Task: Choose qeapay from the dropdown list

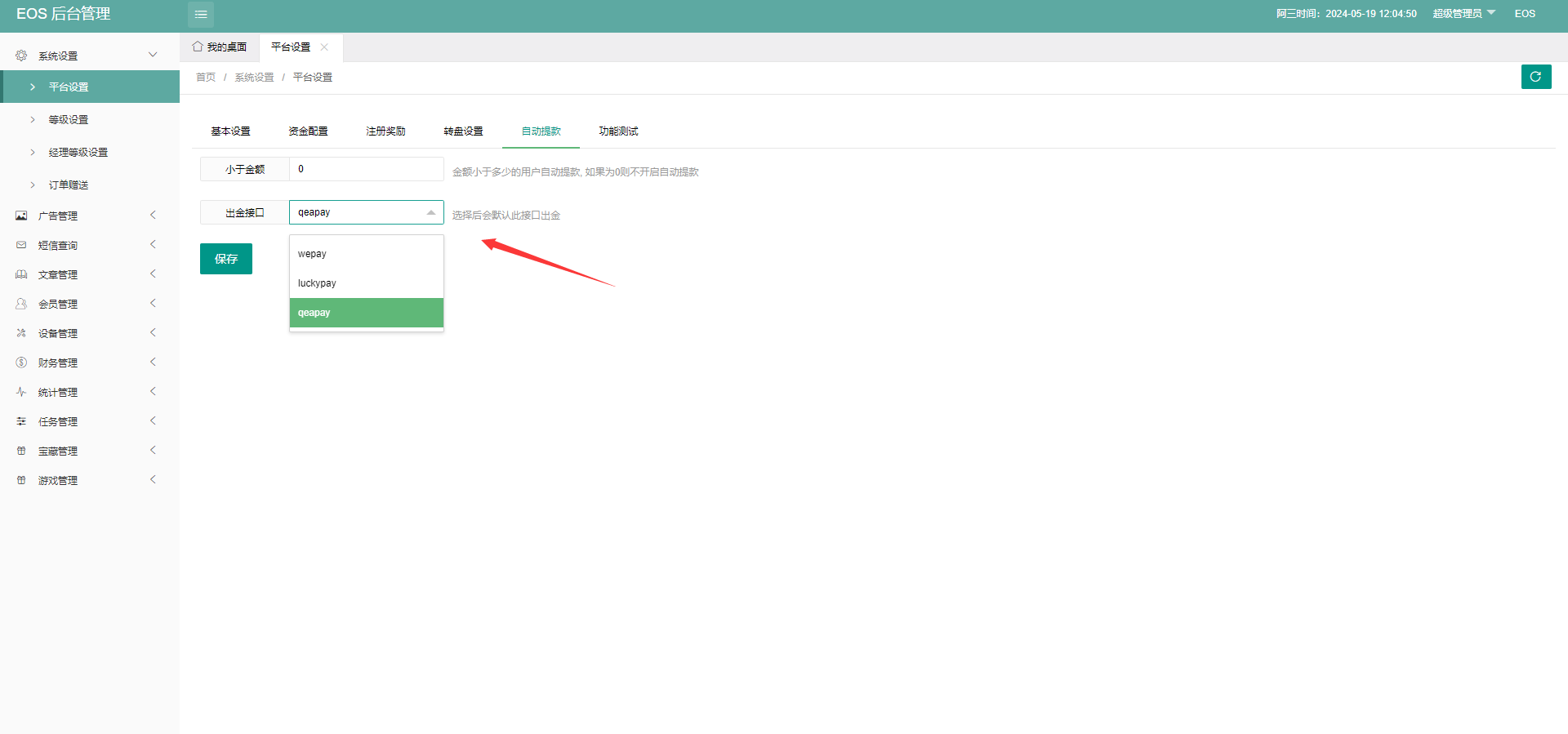Action: (367, 313)
